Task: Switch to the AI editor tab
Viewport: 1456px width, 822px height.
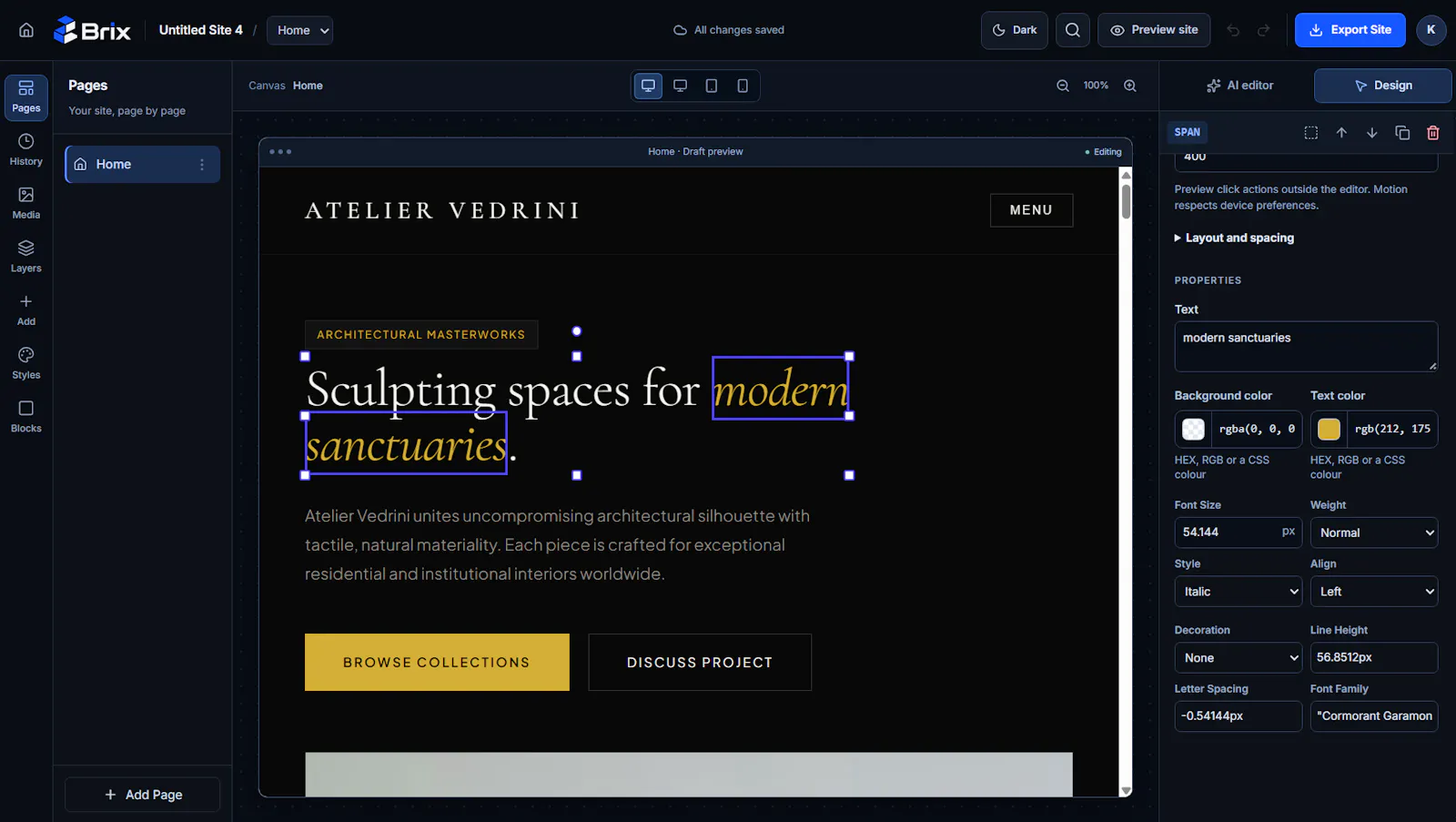Action: coord(1239,86)
